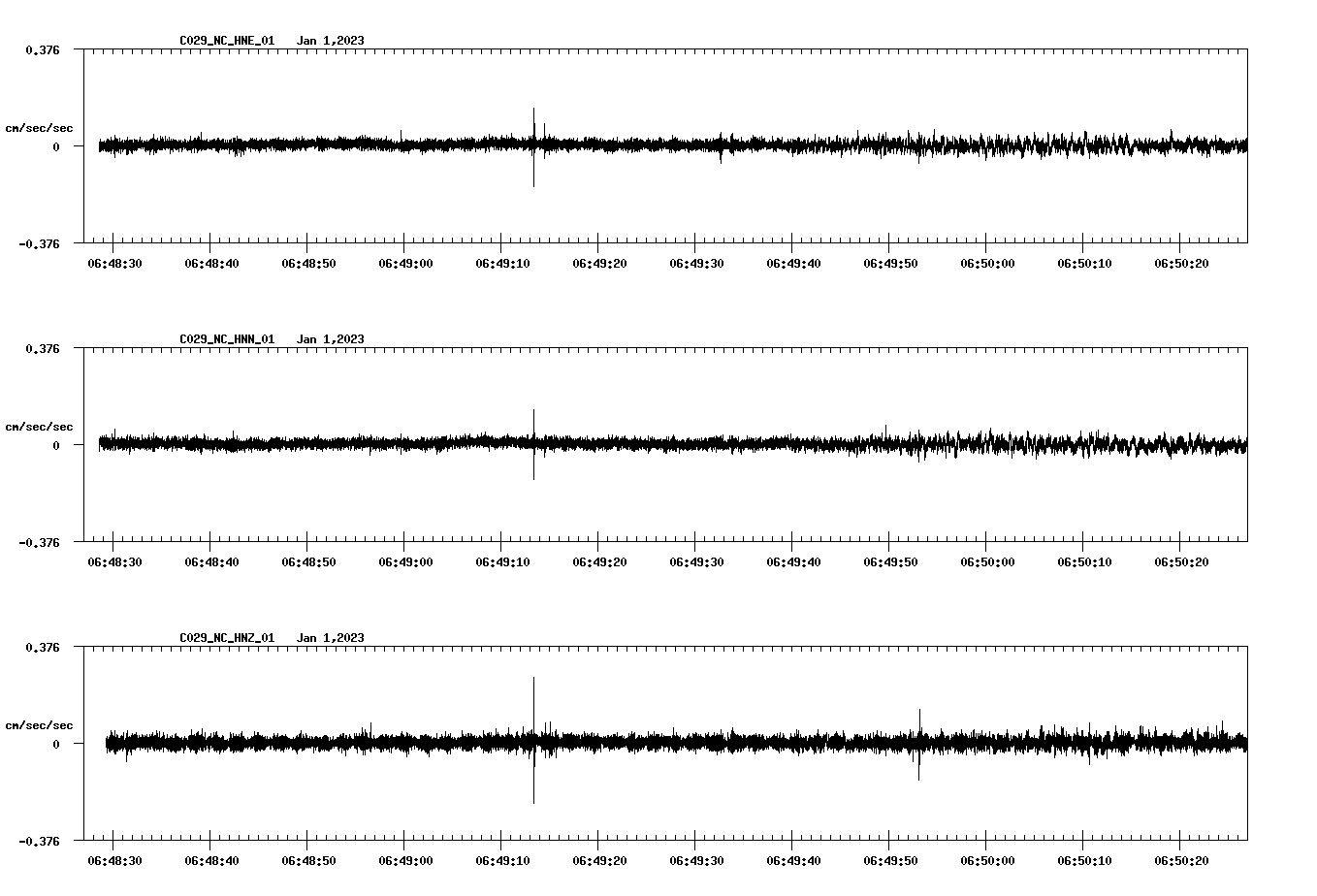
Task: Click the Jan 1,2023 date on bottom plot
Action: (332, 638)
